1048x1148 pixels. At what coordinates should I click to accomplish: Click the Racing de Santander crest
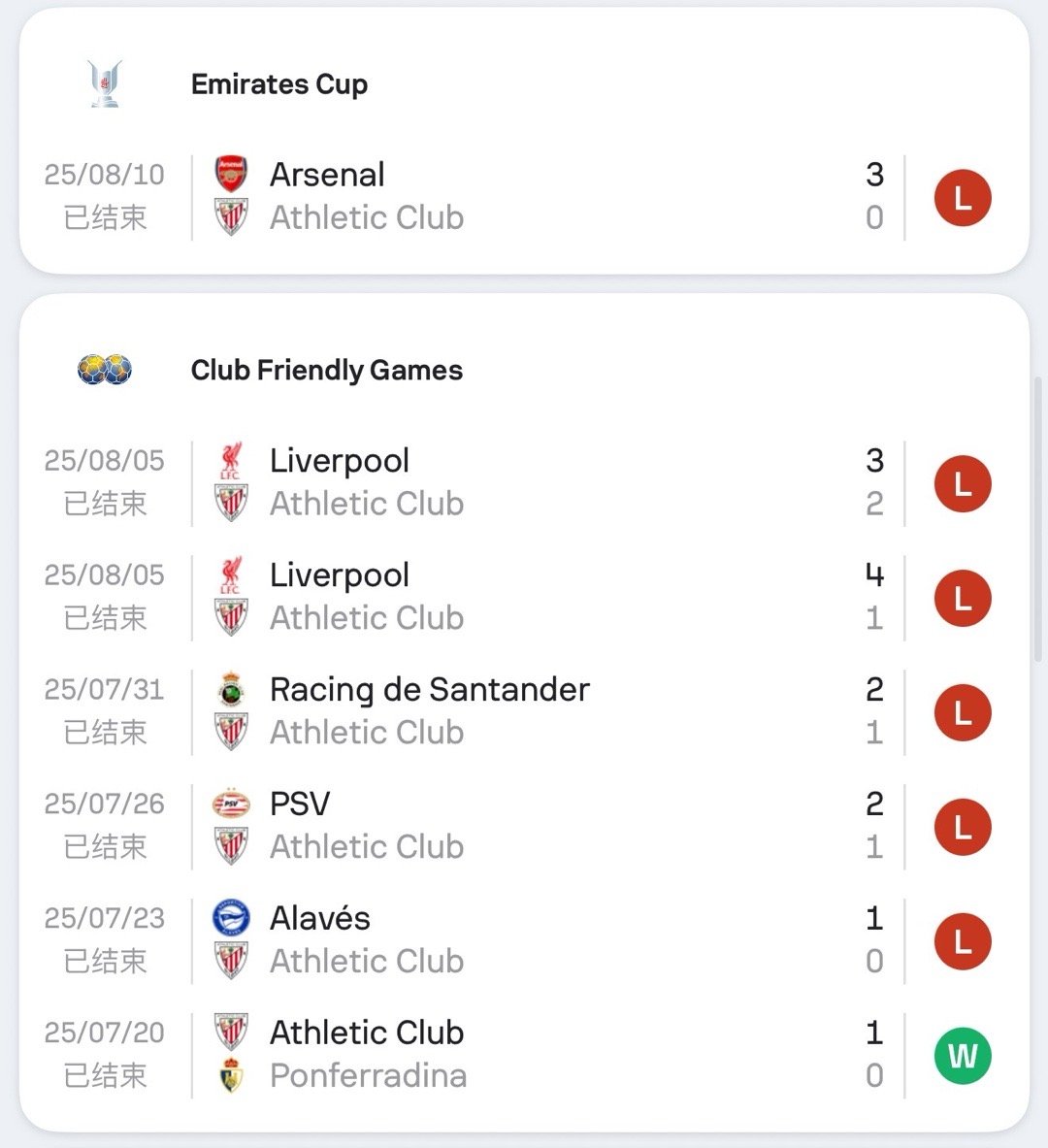point(231,689)
